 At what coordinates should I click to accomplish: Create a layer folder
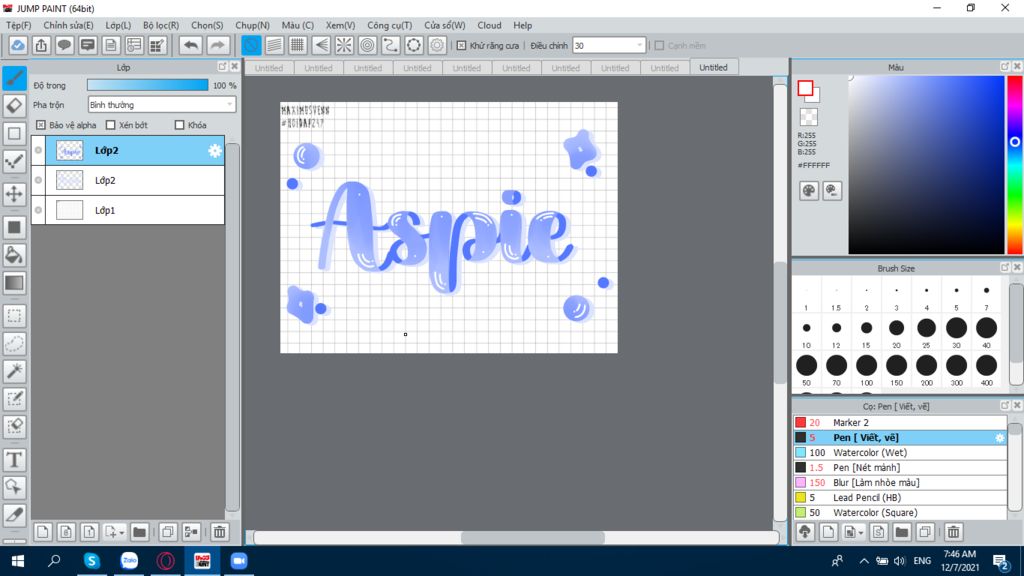click(x=139, y=532)
